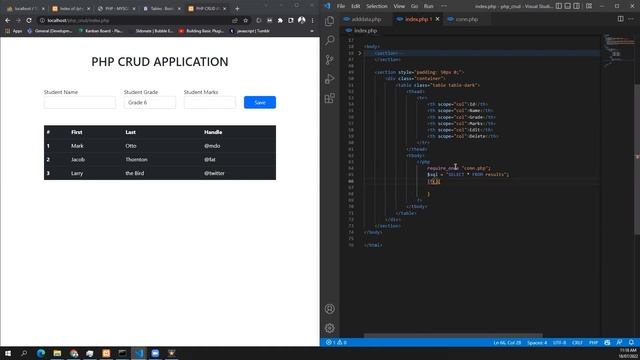
Task: Click the VS Code editor vertical scrollbar
Action: (x=638, y=159)
